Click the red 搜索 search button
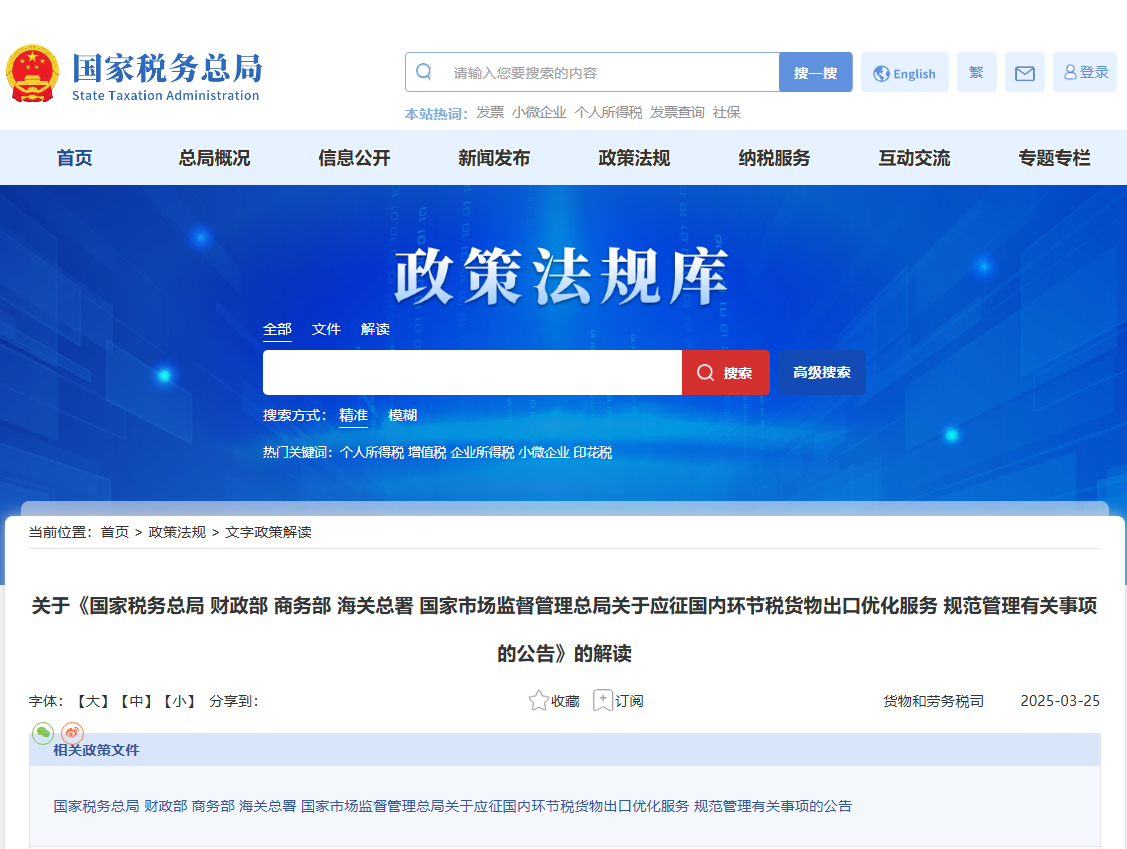 [726, 373]
